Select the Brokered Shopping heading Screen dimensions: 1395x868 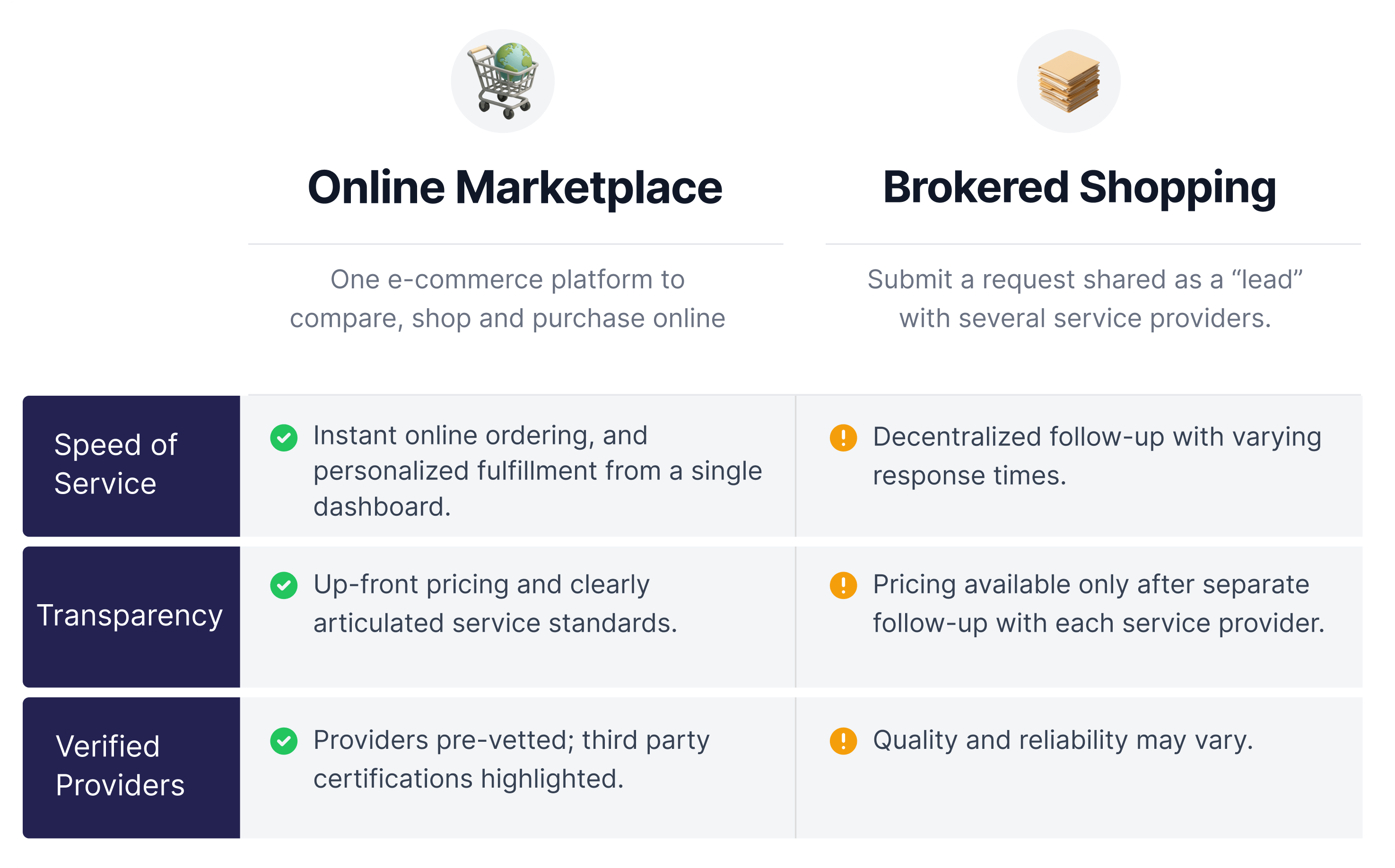1079,187
